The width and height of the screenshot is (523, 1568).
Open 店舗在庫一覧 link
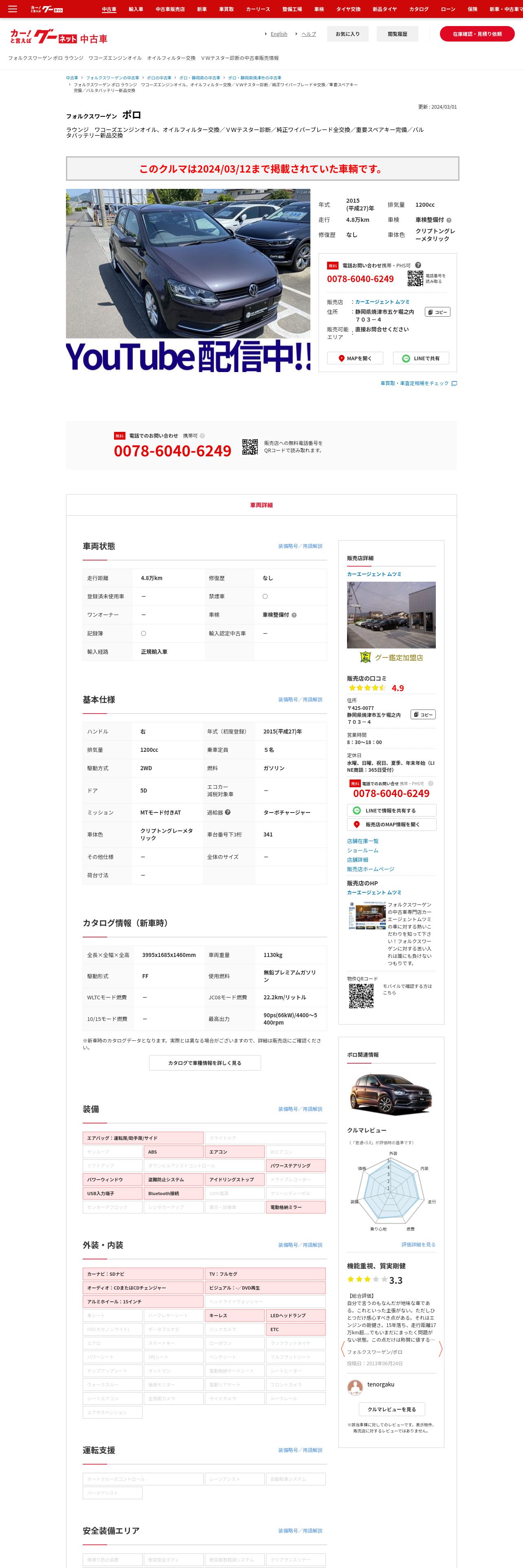tap(363, 841)
